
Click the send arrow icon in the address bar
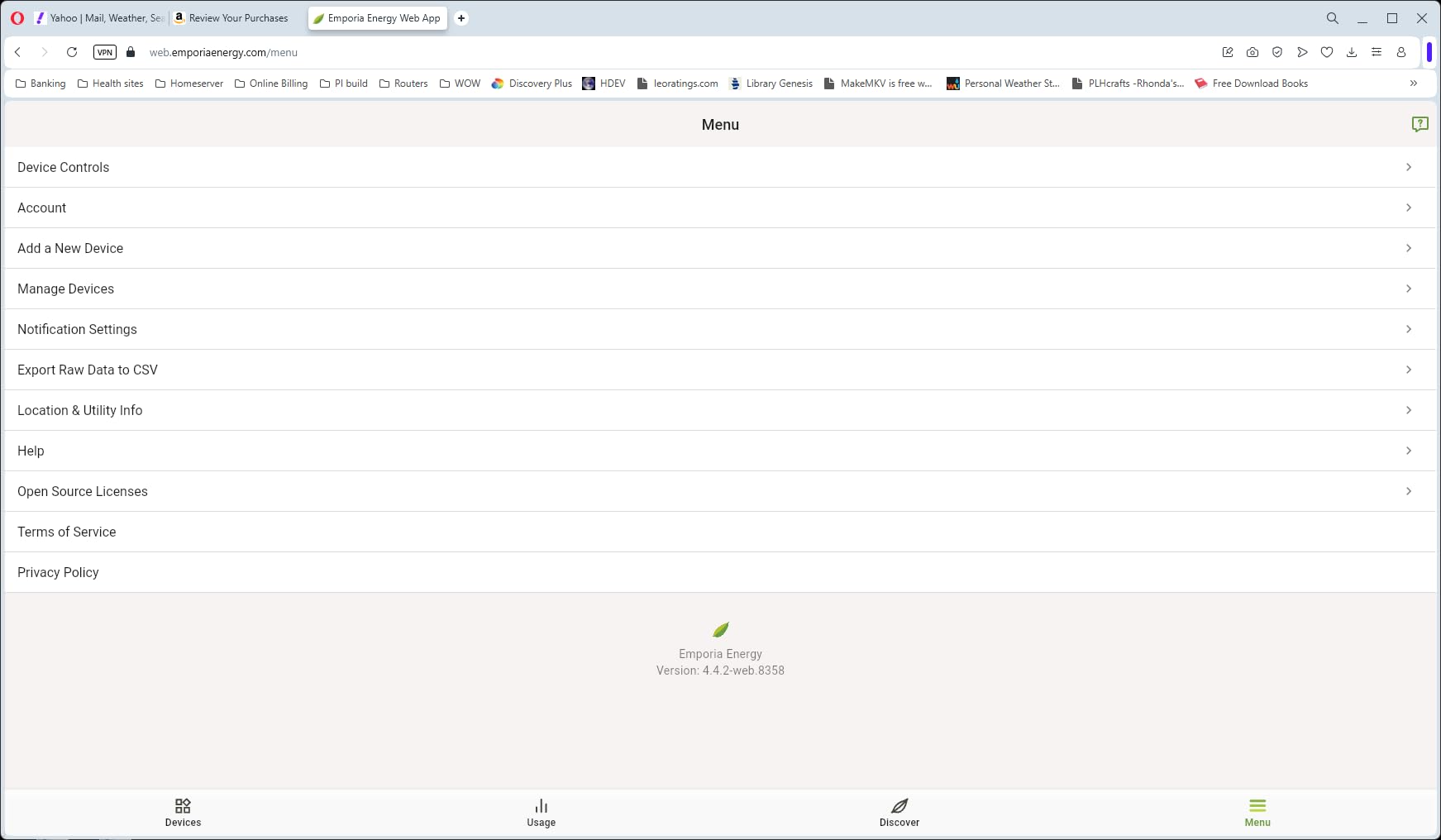(x=1302, y=52)
